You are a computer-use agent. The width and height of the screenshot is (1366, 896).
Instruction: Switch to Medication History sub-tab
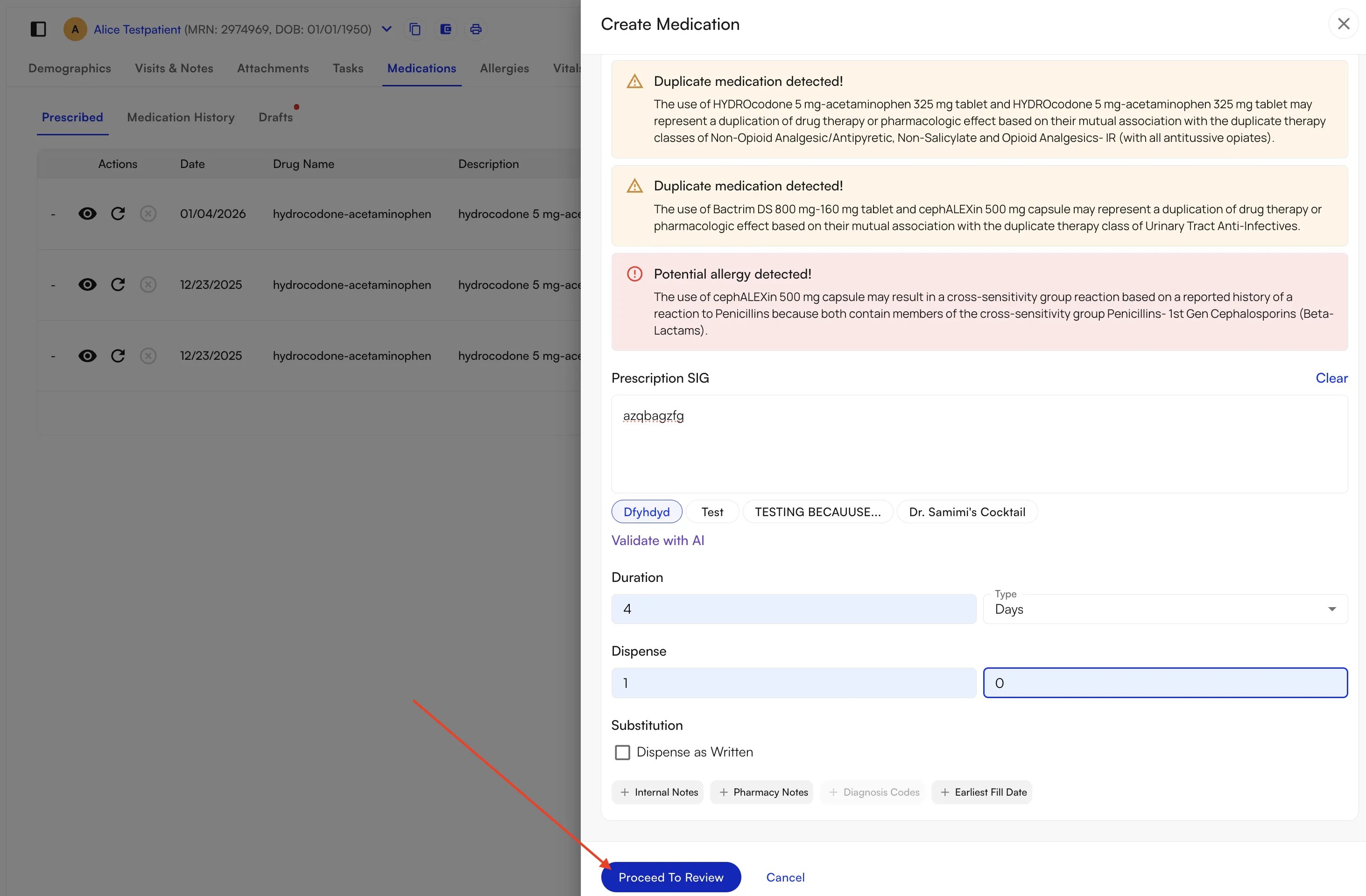tap(181, 117)
